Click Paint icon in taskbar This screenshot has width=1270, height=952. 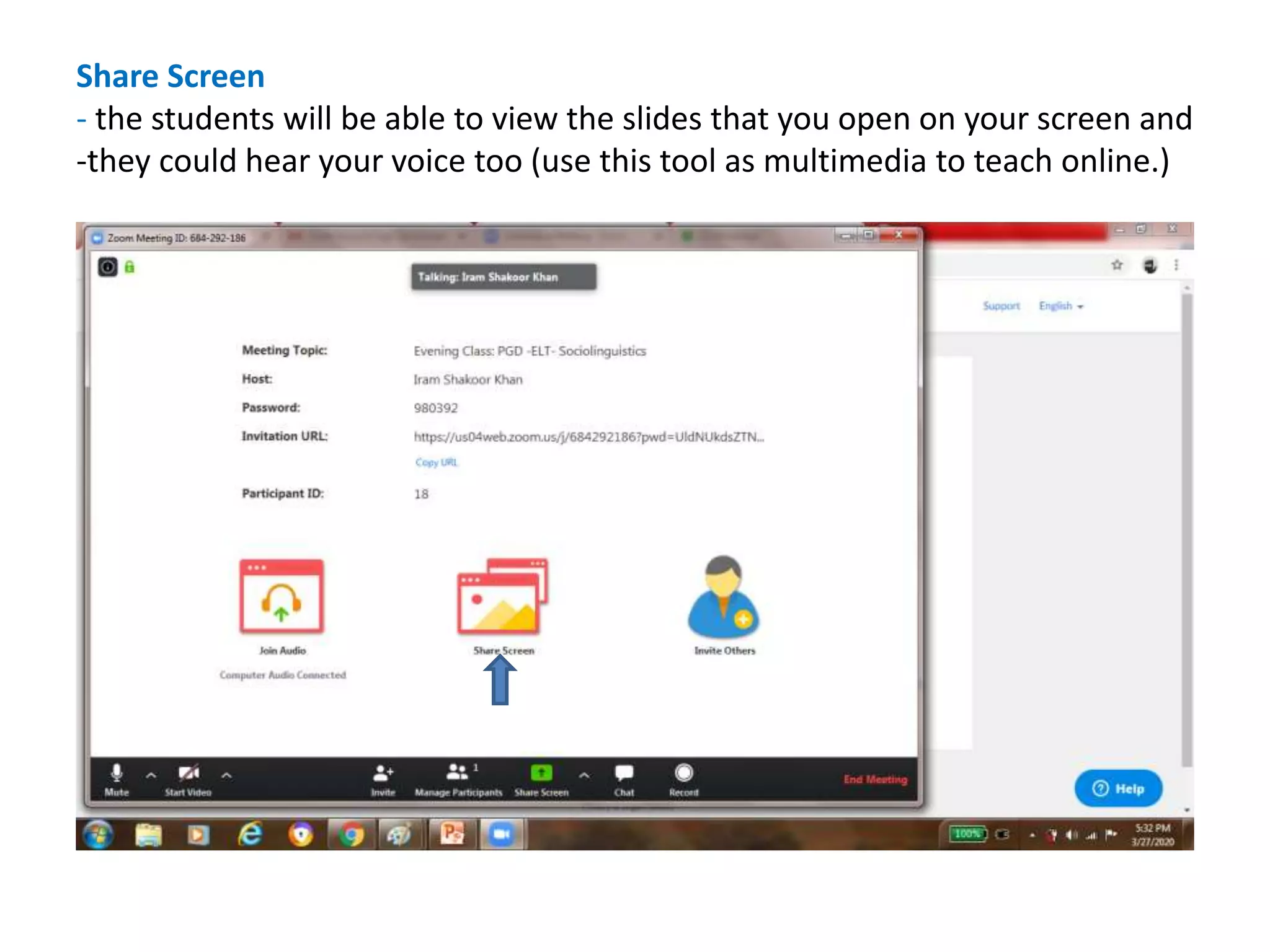pos(399,835)
